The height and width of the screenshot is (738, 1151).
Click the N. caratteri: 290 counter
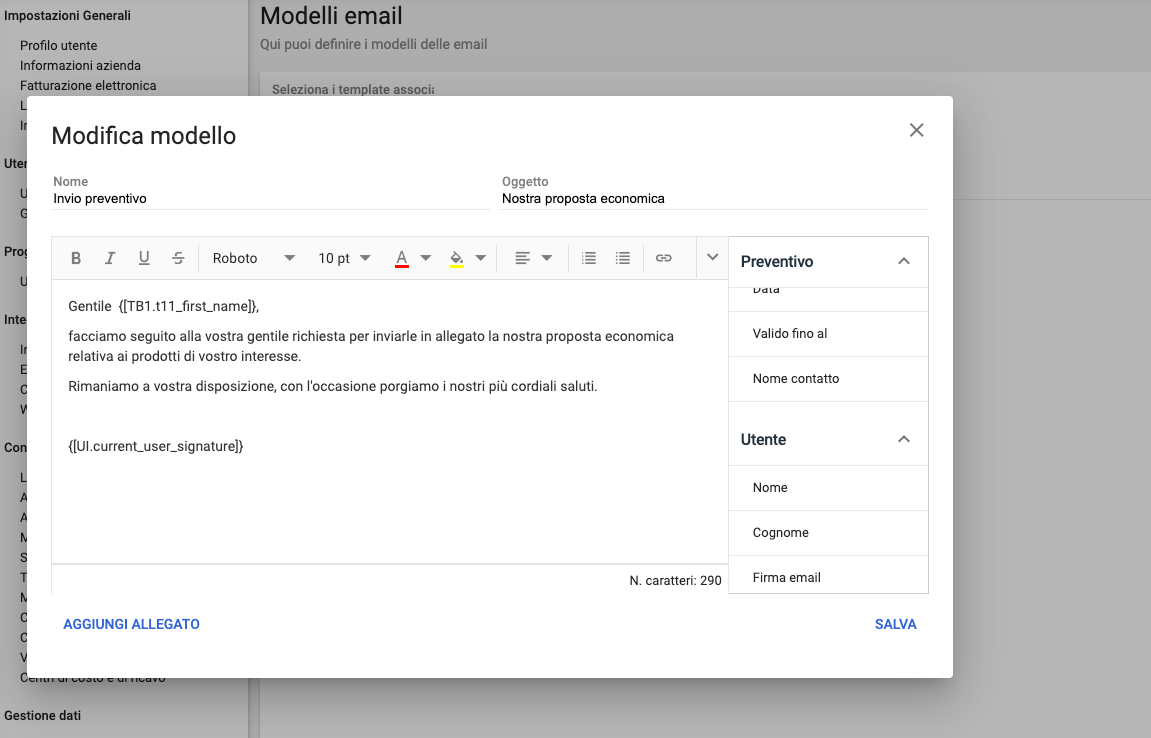pyautogui.click(x=675, y=581)
